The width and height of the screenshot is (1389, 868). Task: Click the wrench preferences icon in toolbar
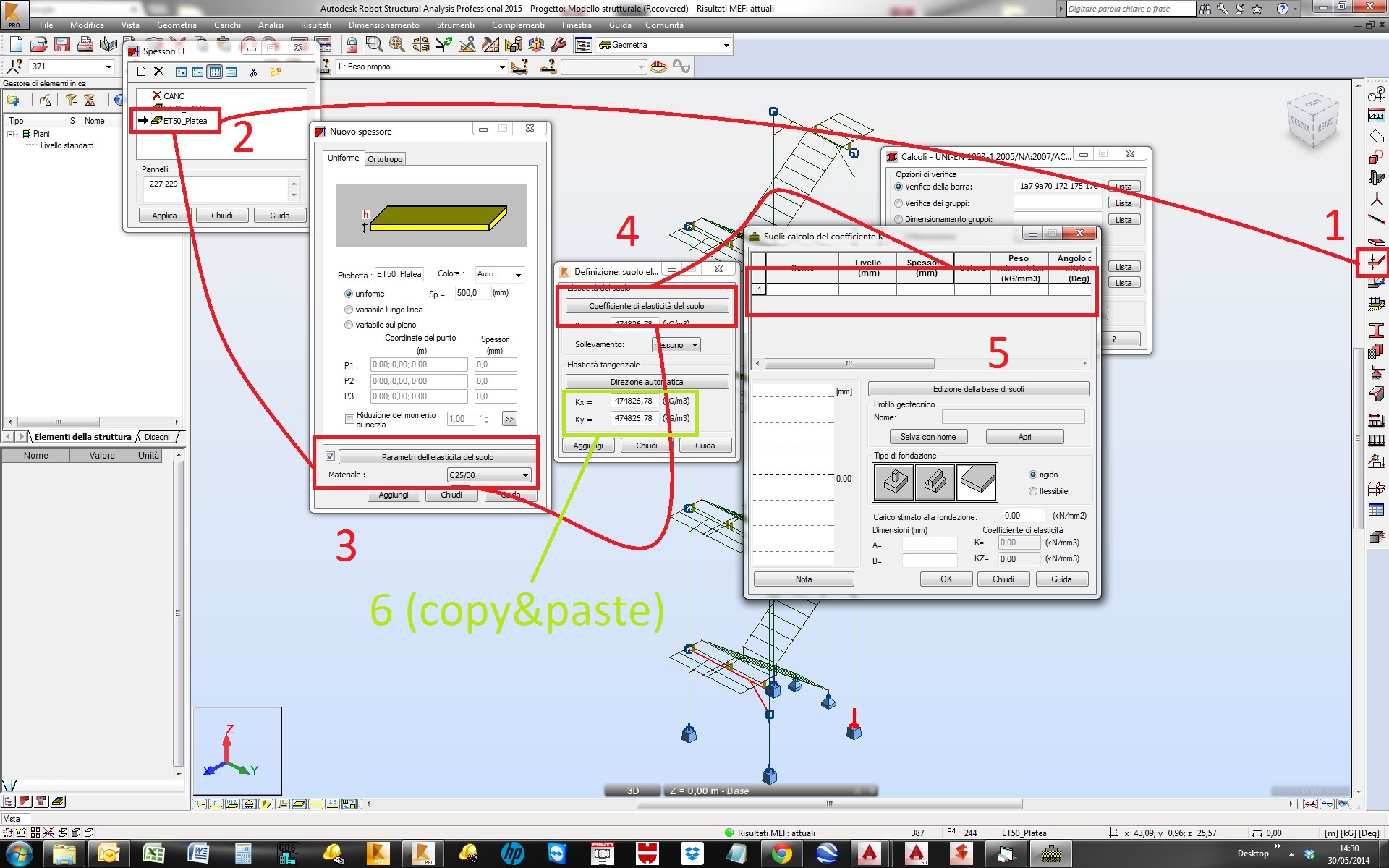pyautogui.click(x=558, y=45)
